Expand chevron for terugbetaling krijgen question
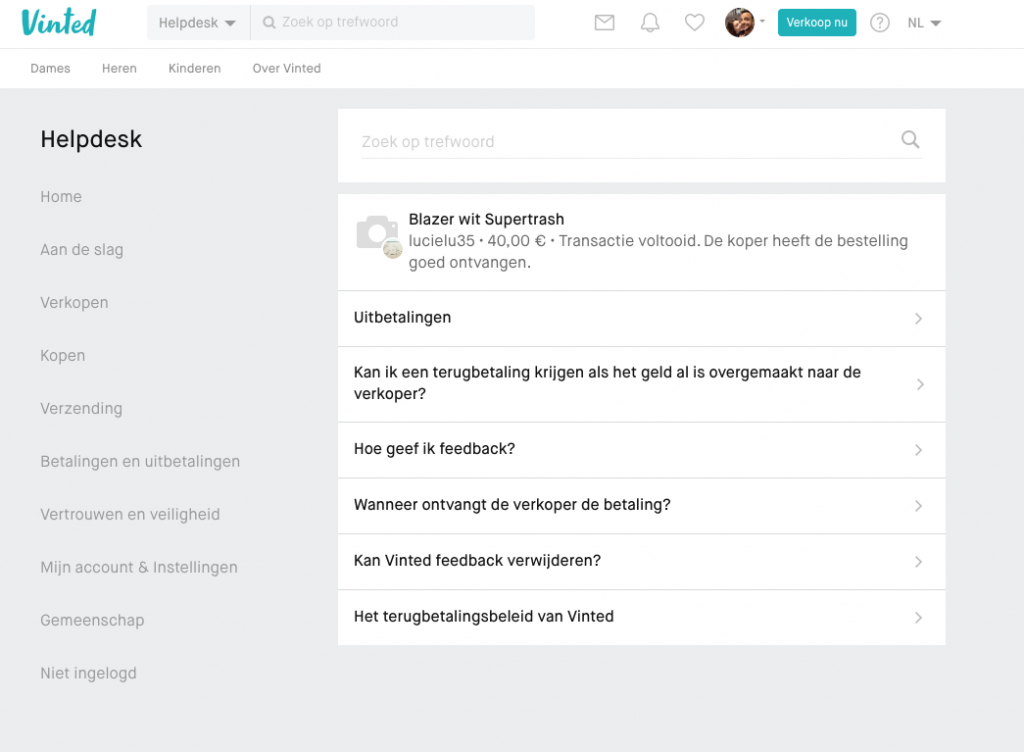 (x=920, y=384)
